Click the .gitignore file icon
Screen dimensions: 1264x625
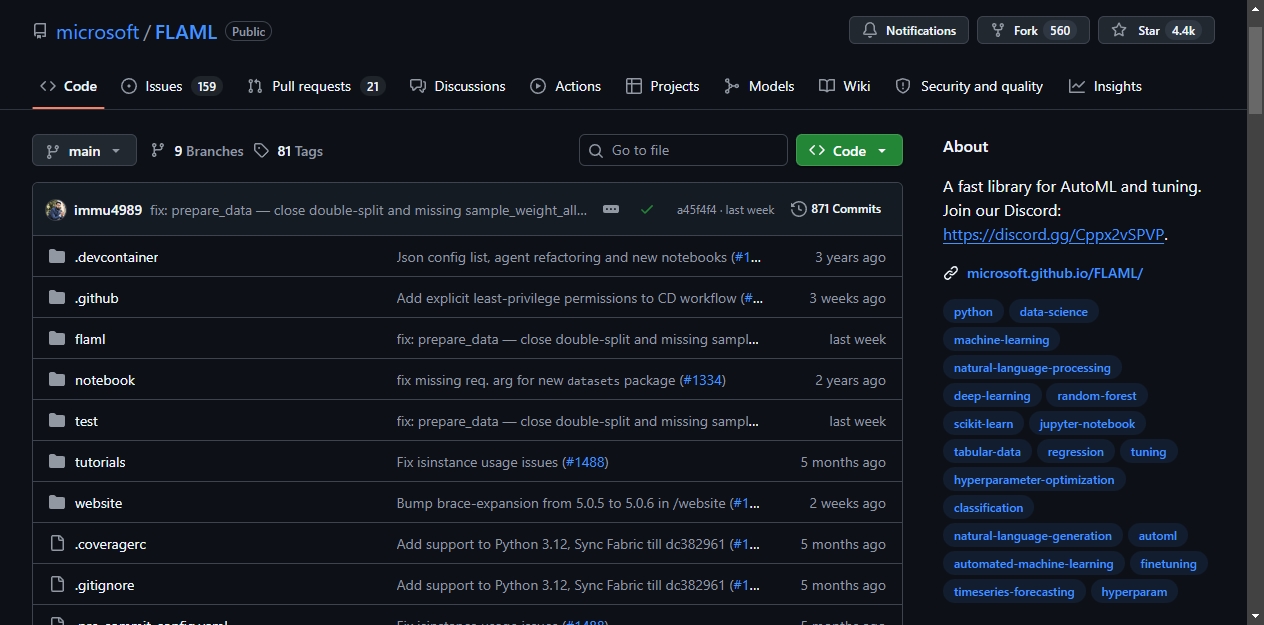(x=57, y=585)
